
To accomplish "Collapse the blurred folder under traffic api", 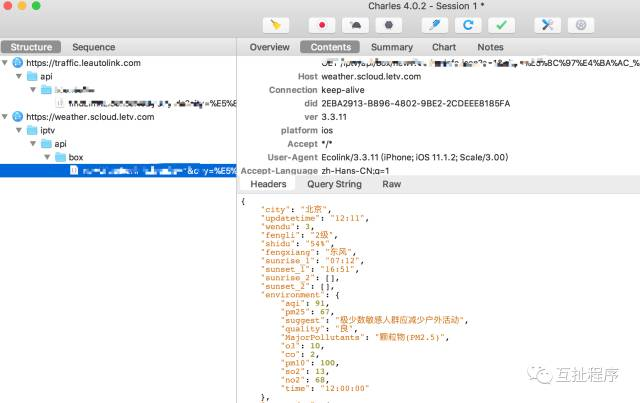I will pyautogui.click(x=33, y=90).
